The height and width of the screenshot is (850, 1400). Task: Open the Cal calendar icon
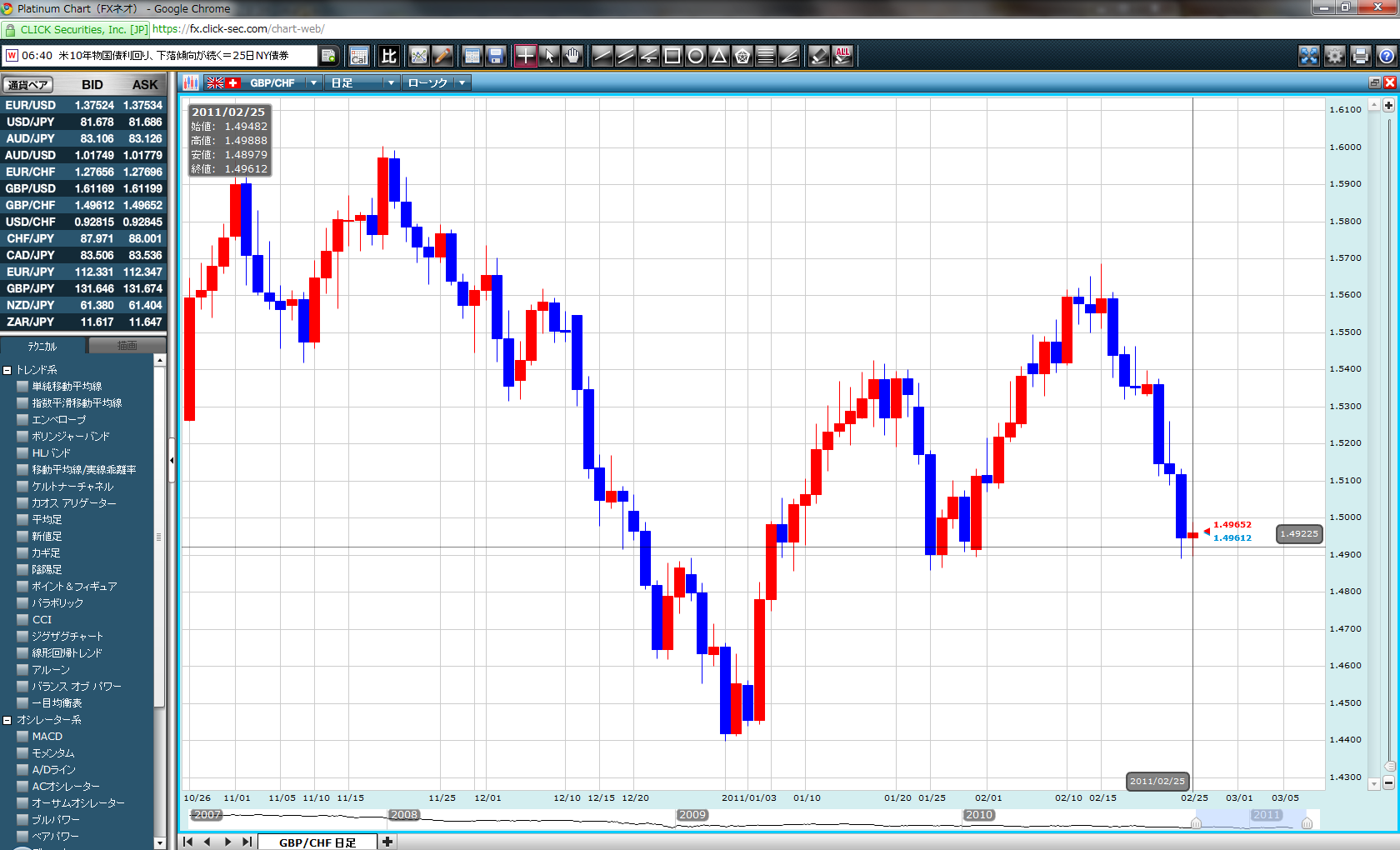358,56
